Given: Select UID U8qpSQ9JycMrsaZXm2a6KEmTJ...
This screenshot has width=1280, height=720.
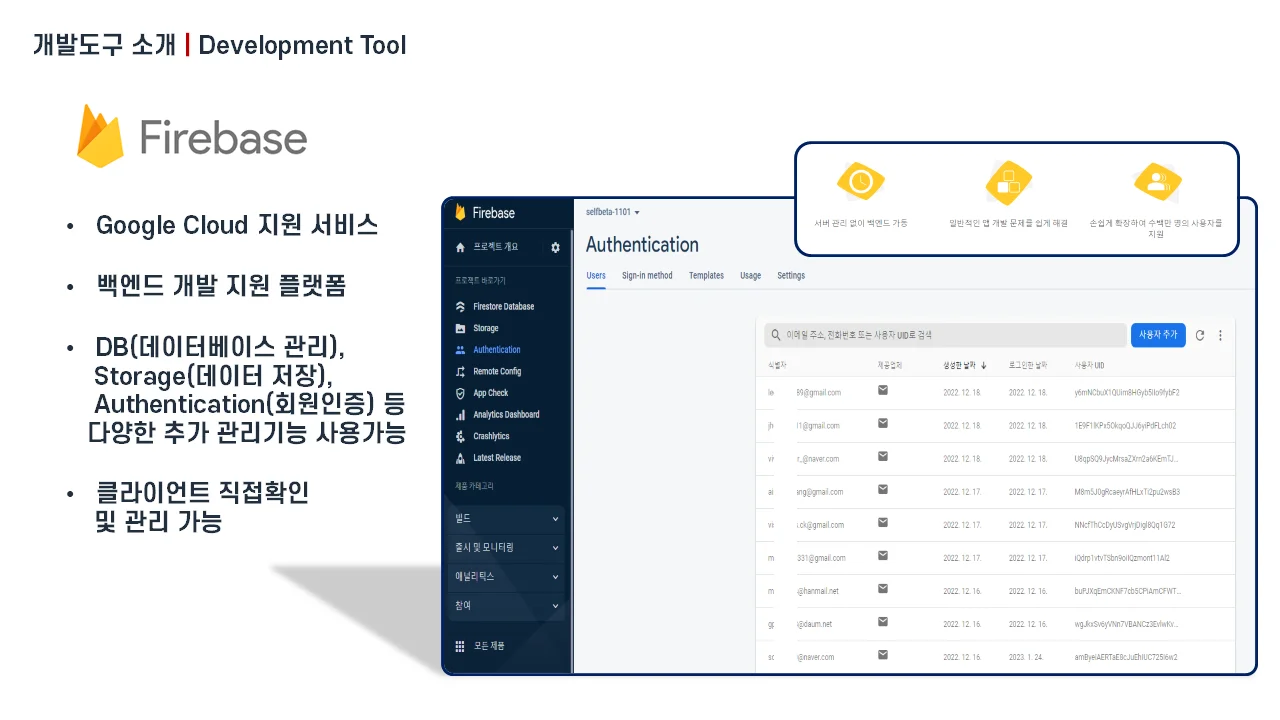Looking at the screenshot, I should 1126,459.
